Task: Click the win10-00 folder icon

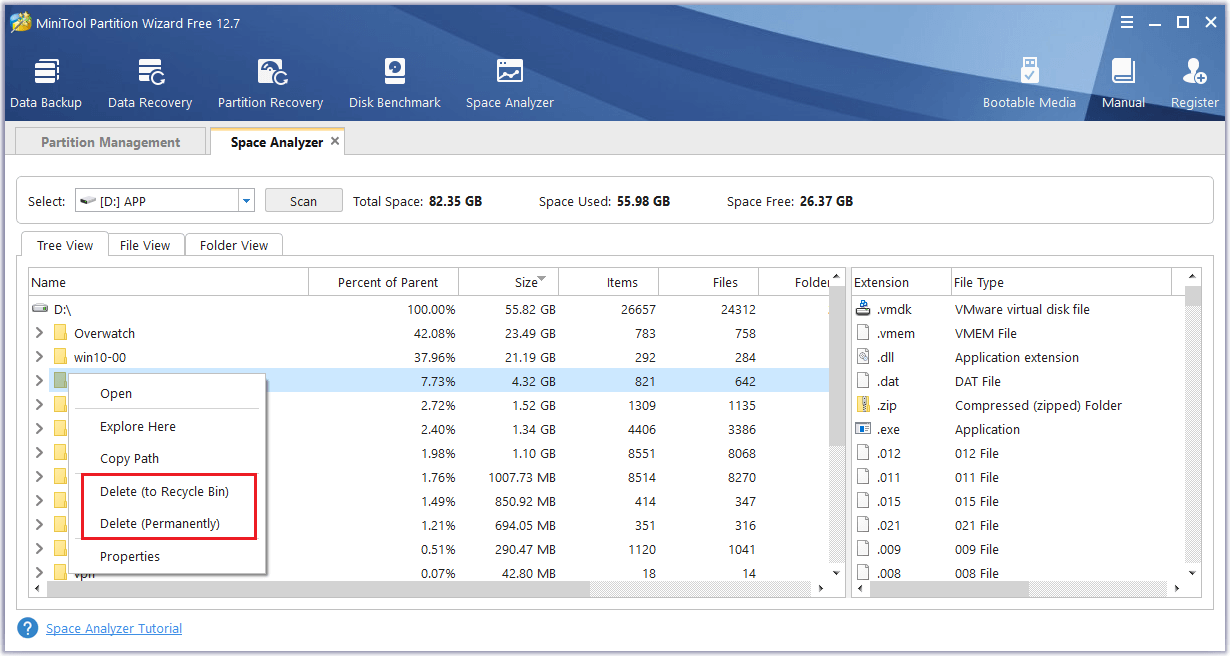Action: (x=60, y=357)
